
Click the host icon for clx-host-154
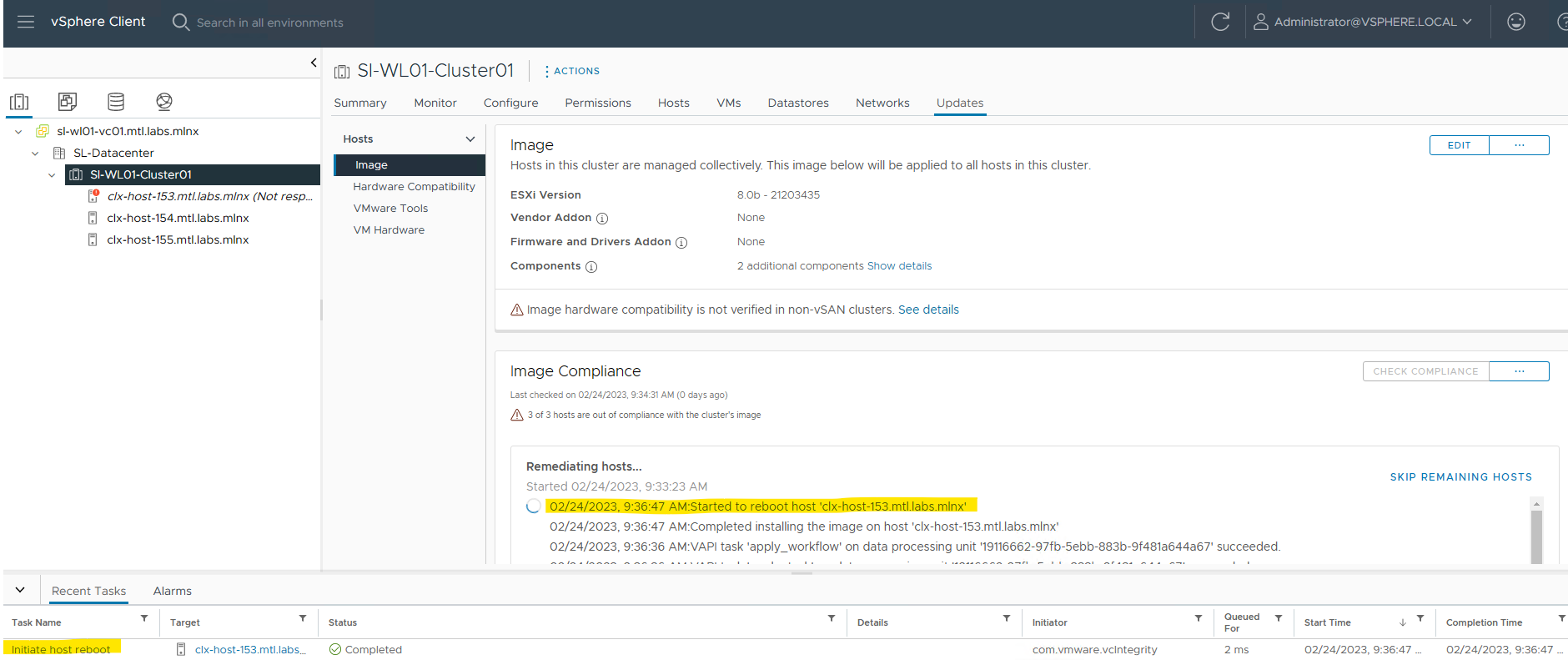tap(93, 218)
